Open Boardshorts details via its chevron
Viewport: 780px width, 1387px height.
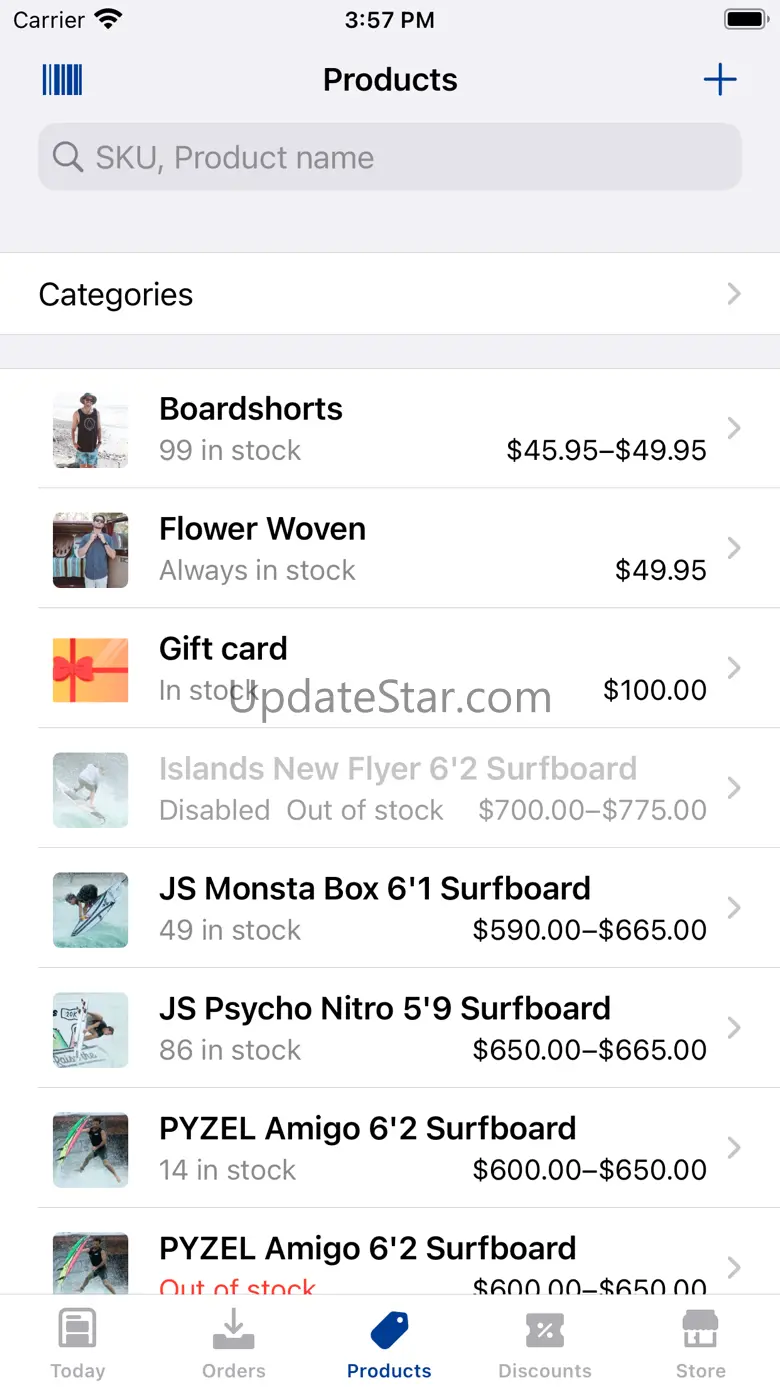[x=734, y=428]
